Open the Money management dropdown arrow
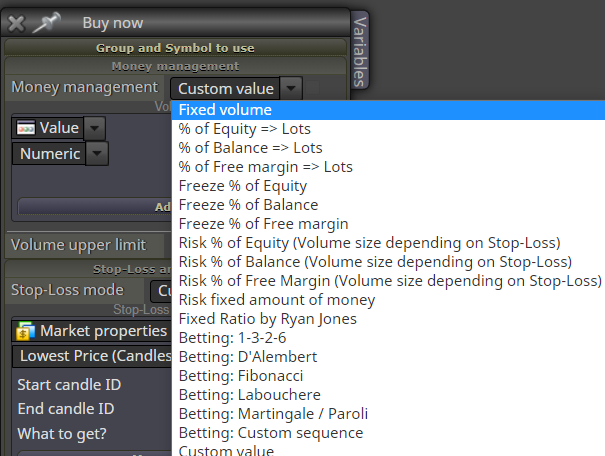 pyautogui.click(x=291, y=88)
